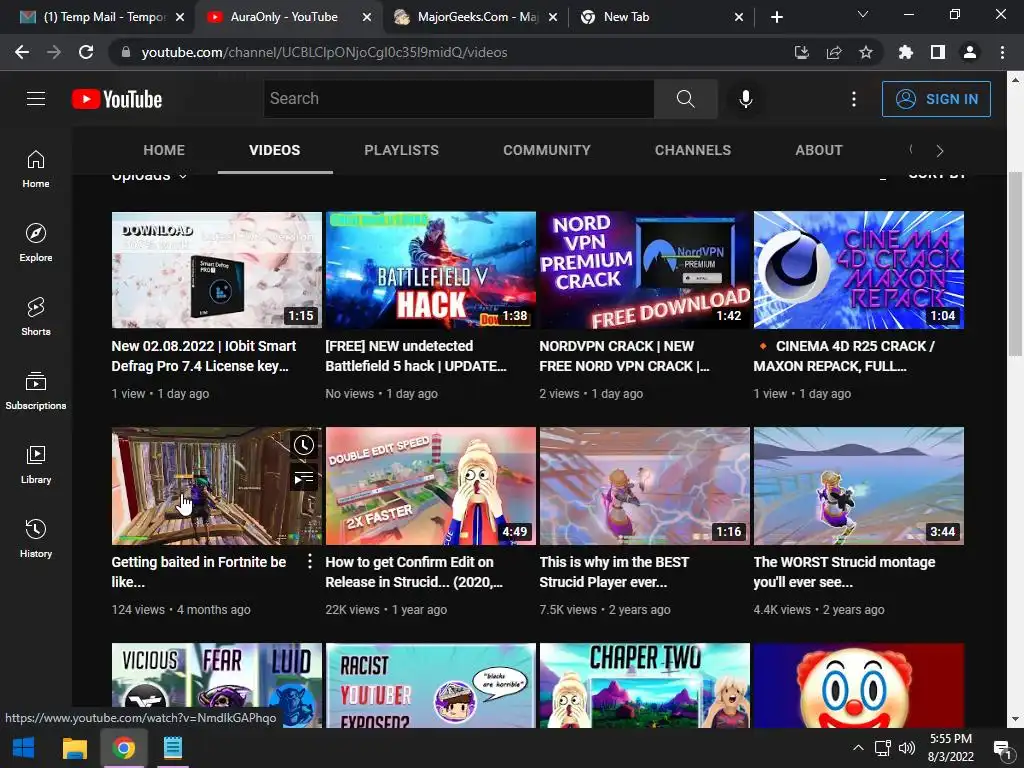Open BEST Strucid Player video title
This screenshot has width=1024, height=768.
tap(614, 572)
